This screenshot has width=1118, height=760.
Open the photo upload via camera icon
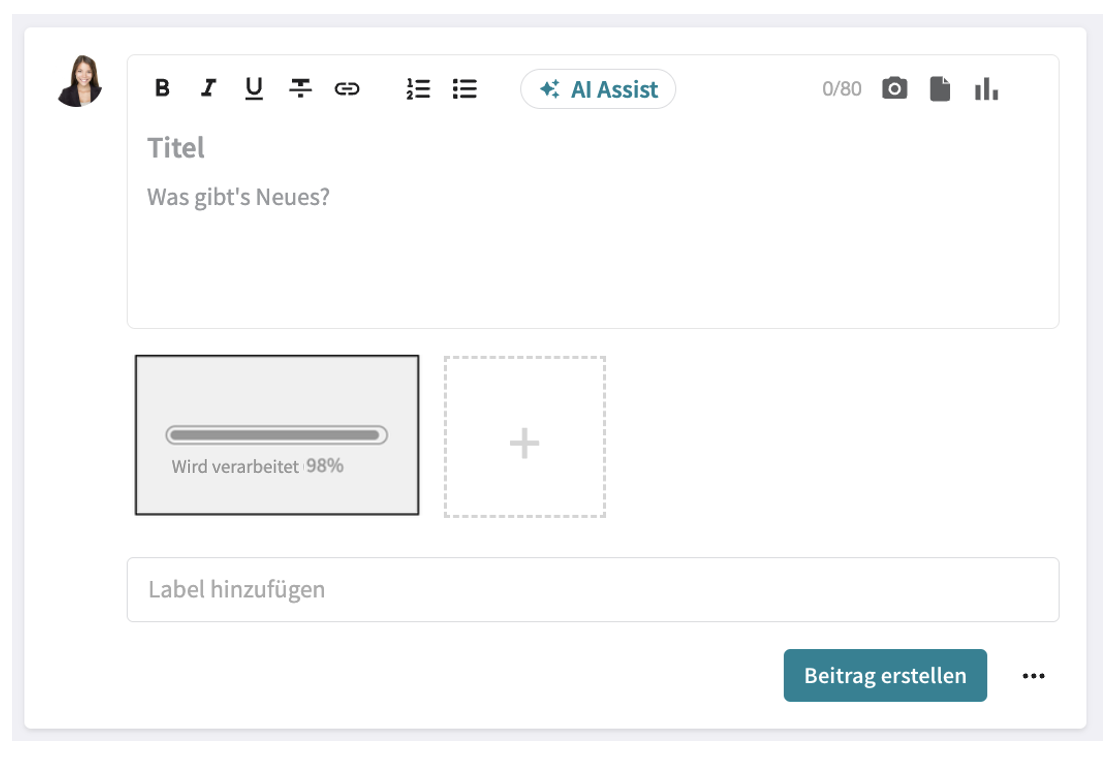point(893,88)
